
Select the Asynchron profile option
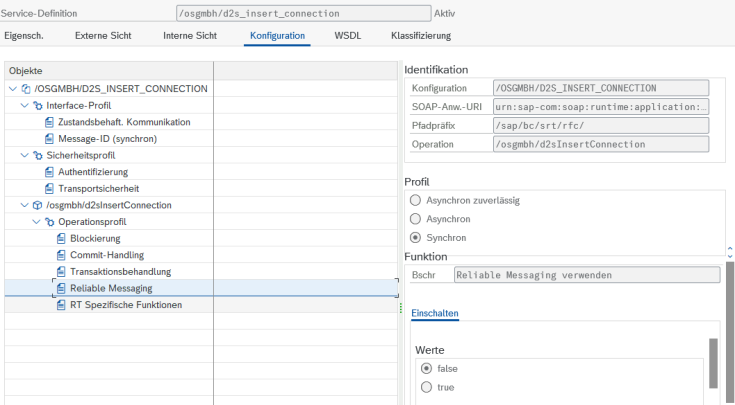pyautogui.click(x=415, y=219)
